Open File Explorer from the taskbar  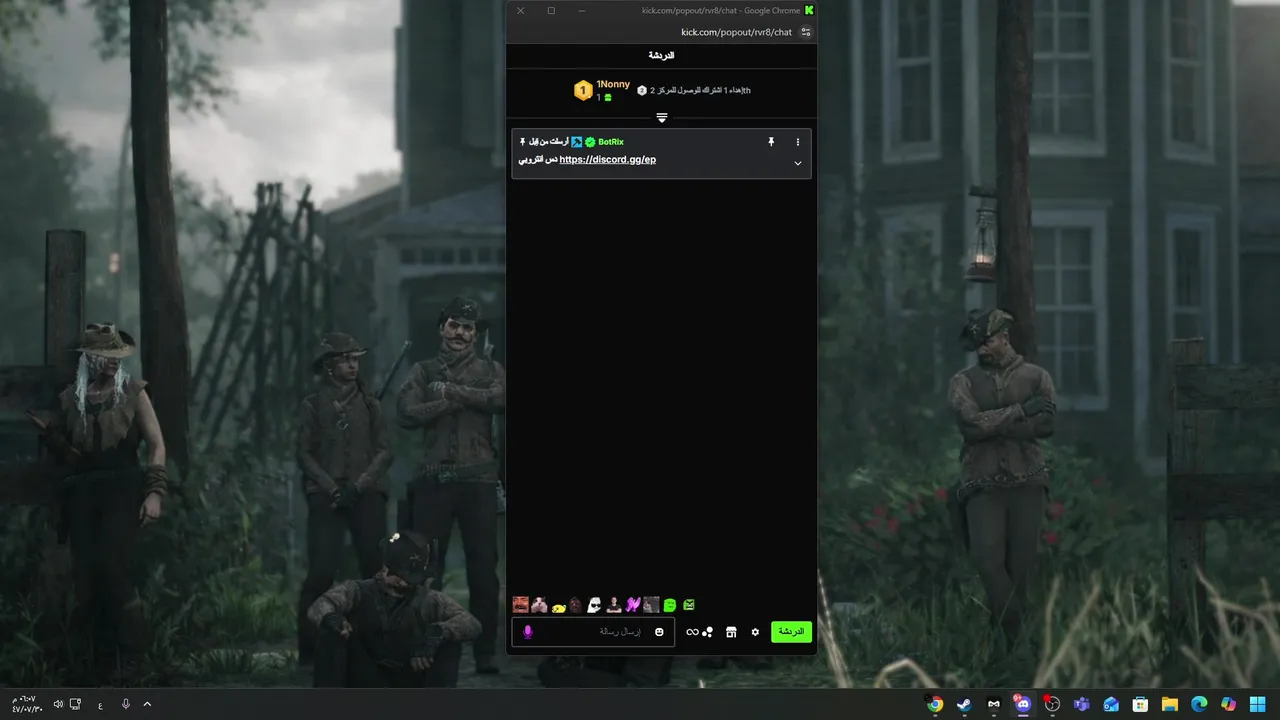click(1169, 704)
